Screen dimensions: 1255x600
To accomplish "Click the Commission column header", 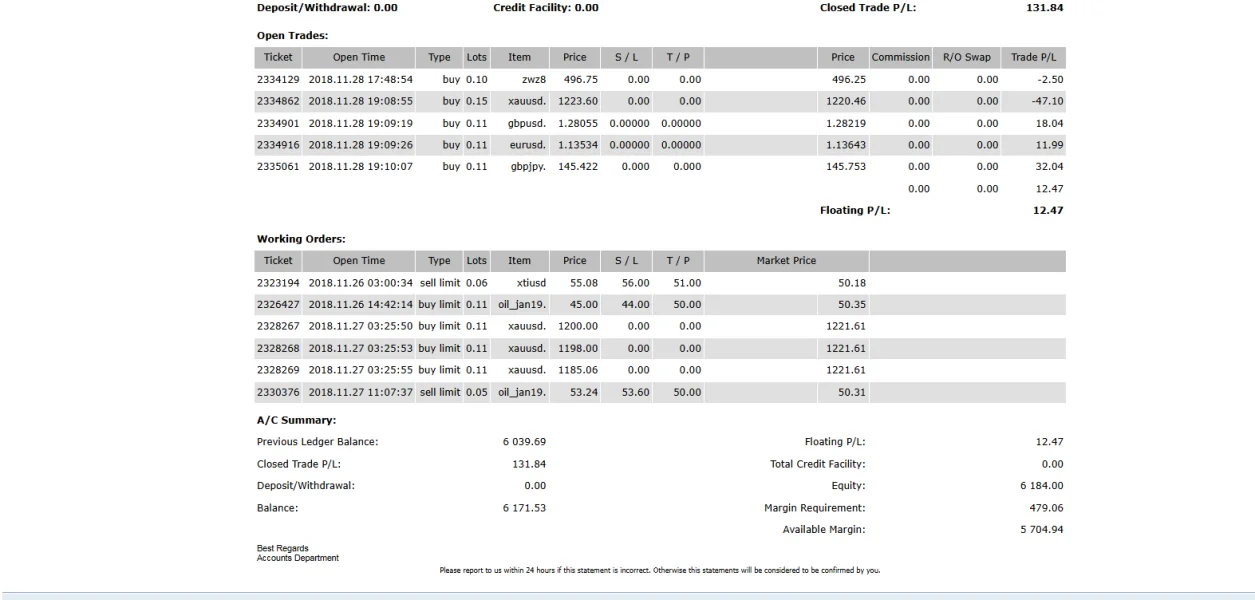I will click(x=901, y=57).
